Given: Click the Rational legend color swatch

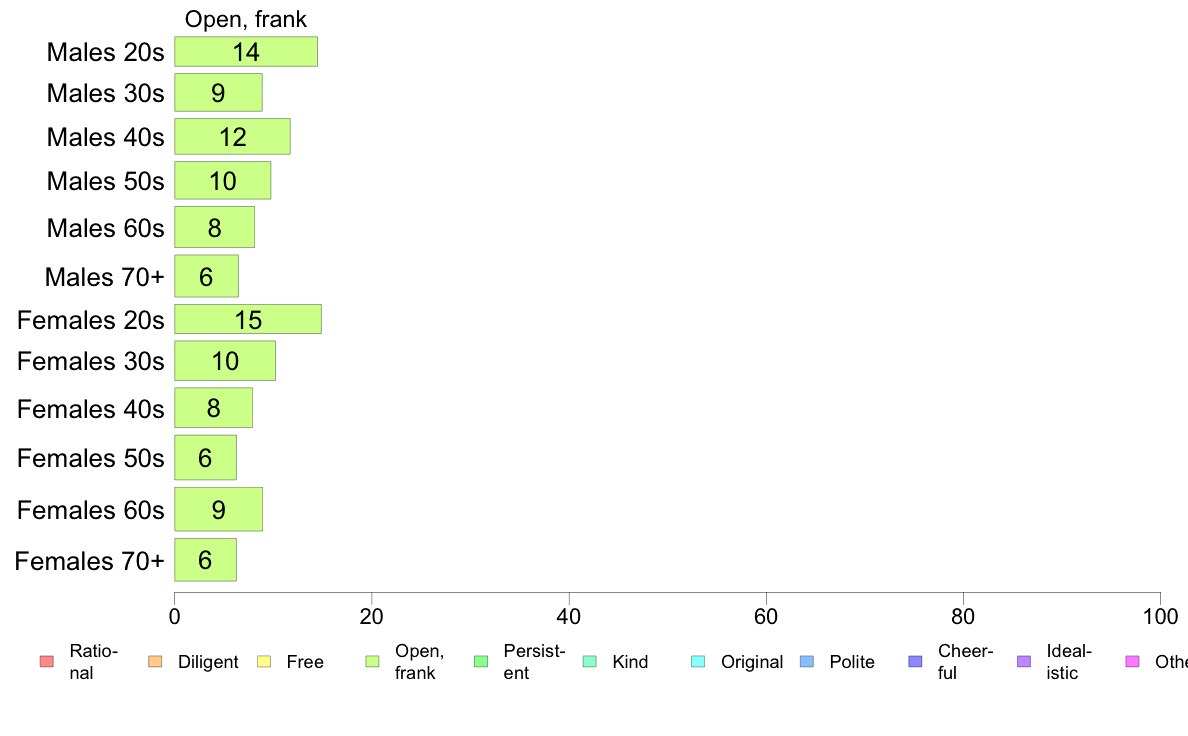Looking at the screenshot, I should pyautogui.click(x=46, y=662).
